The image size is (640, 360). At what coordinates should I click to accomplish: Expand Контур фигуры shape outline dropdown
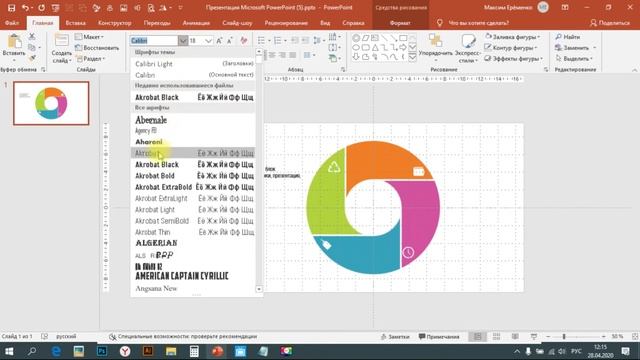point(511,48)
